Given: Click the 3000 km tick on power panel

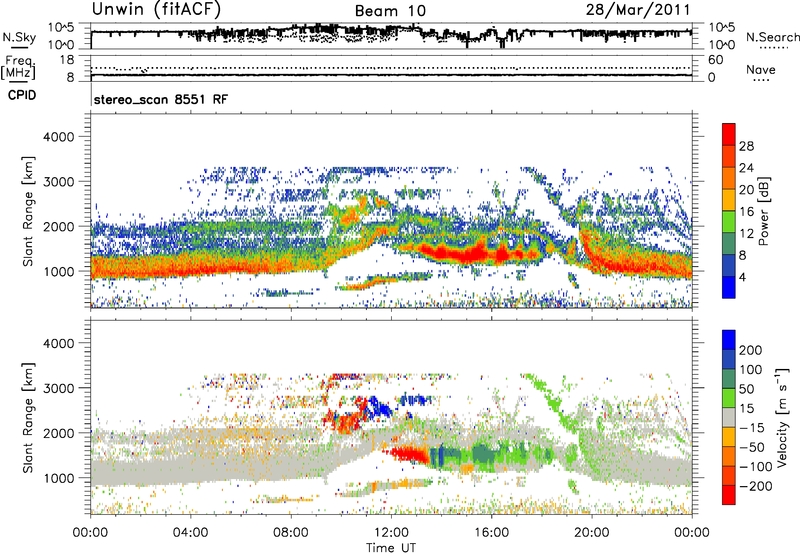Looking at the screenshot, I should click(59, 182).
